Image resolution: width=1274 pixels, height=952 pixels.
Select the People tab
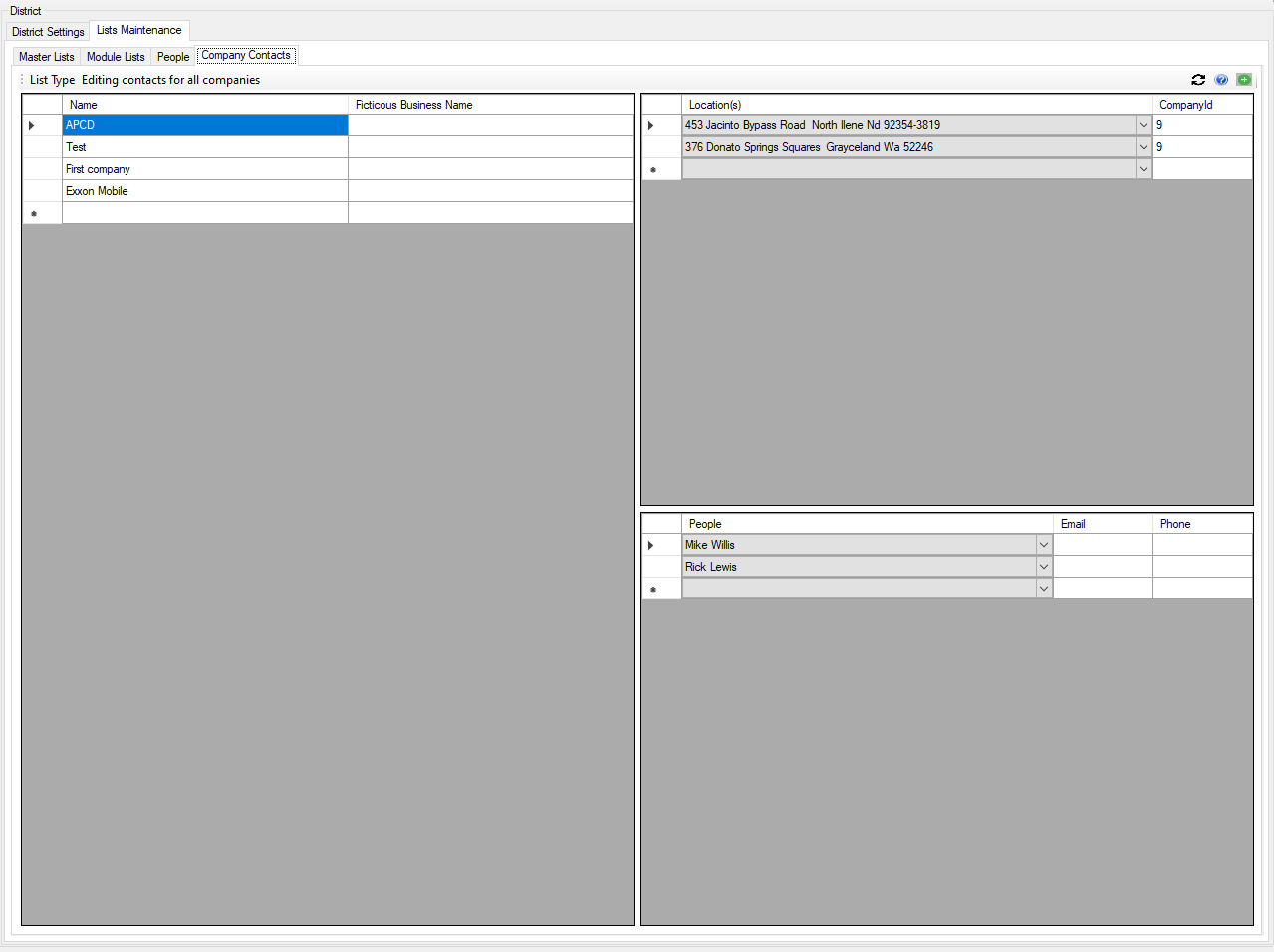[x=173, y=57]
